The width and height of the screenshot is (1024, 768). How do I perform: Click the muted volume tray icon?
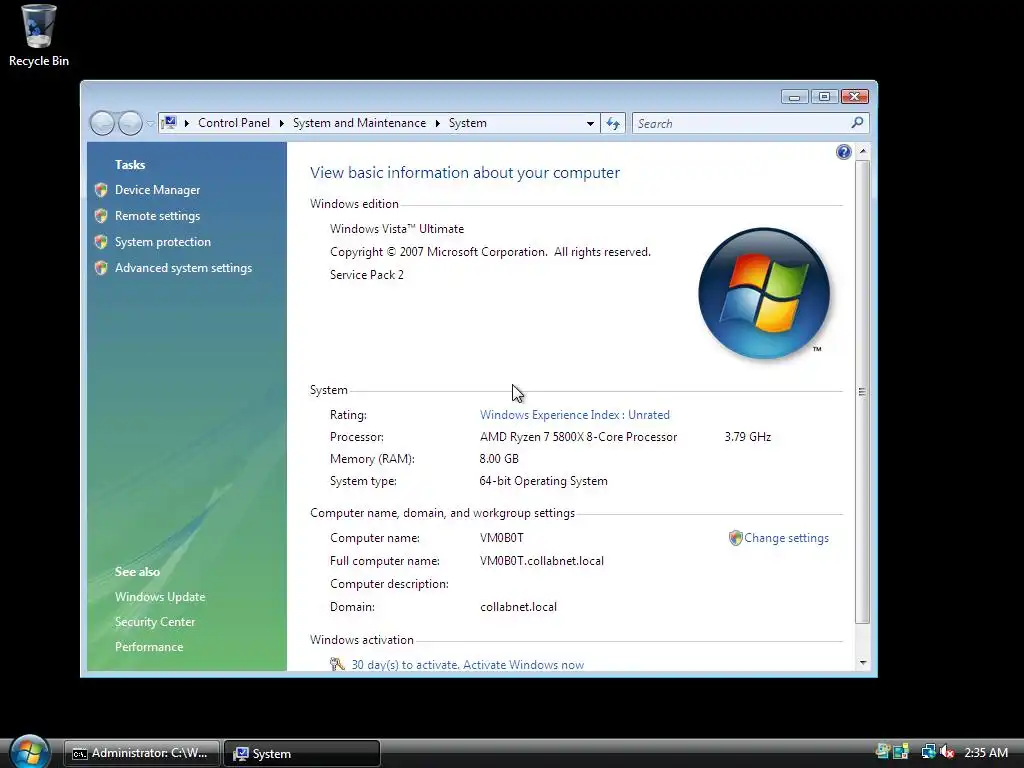point(947,752)
